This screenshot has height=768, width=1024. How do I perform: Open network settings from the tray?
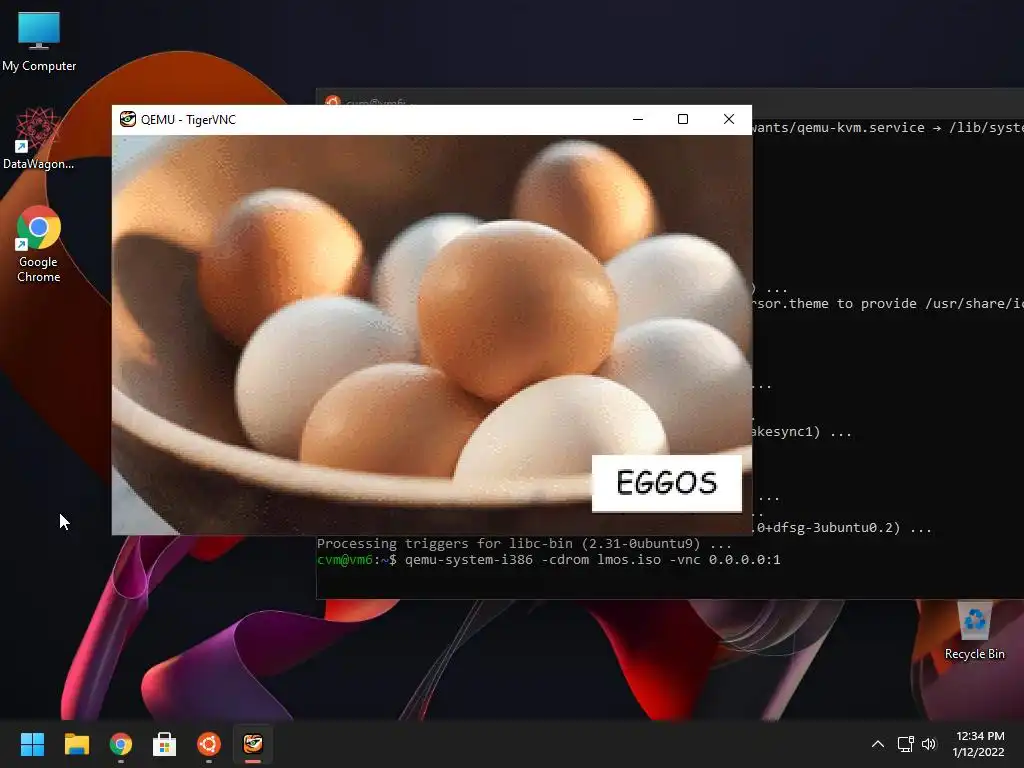905,744
